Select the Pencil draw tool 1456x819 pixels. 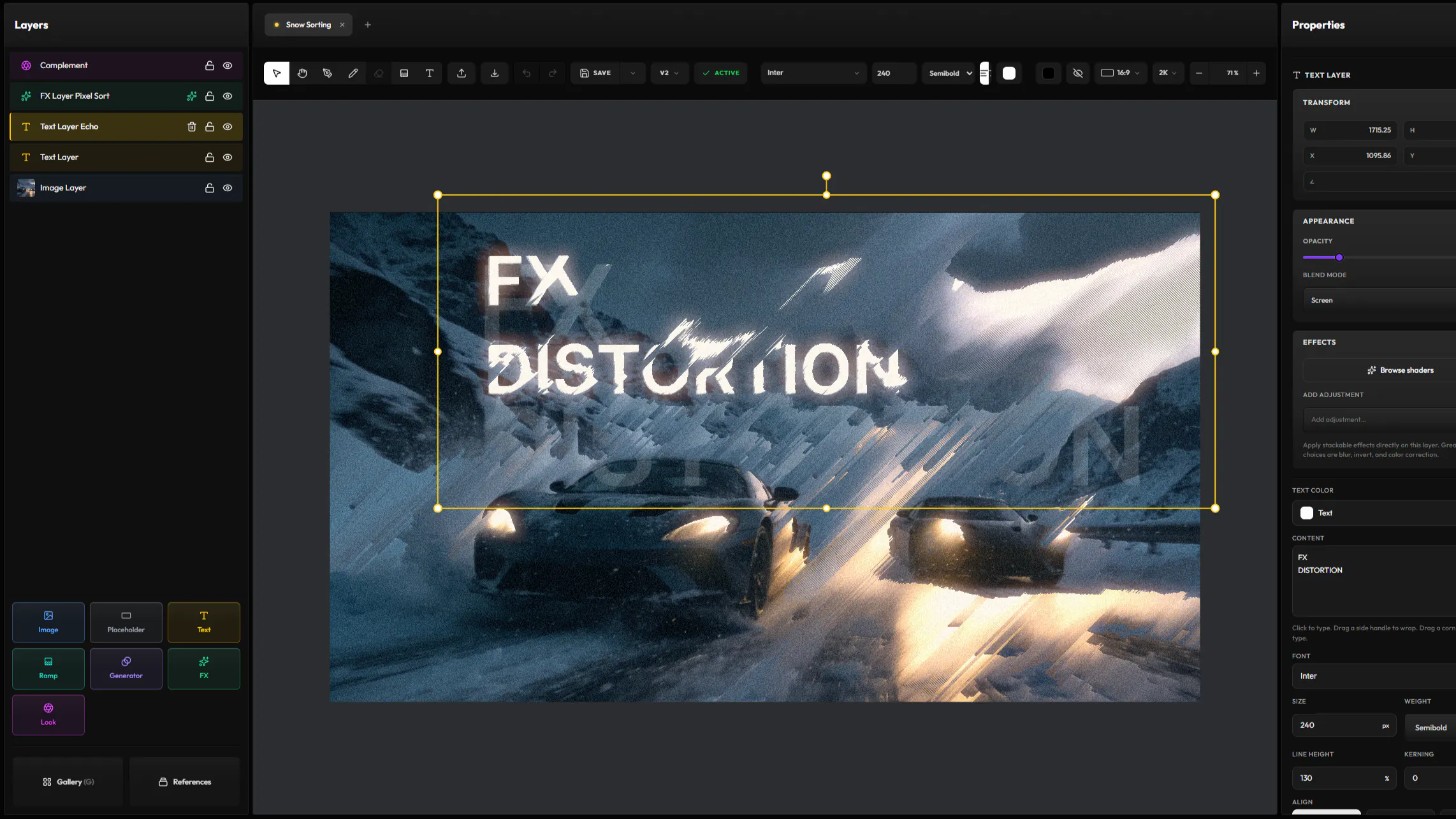(x=353, y=73)
